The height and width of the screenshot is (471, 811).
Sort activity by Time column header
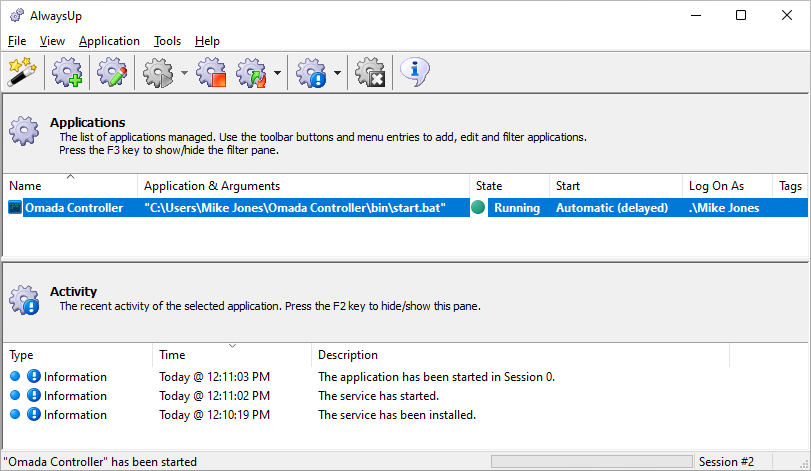tap(232, 355)
